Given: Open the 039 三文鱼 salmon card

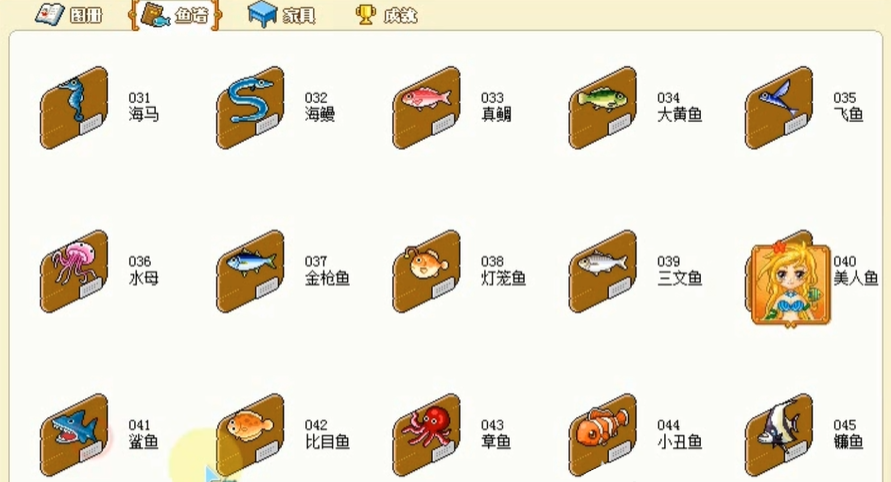Looking at the screenshot, I should coord(602,271).
